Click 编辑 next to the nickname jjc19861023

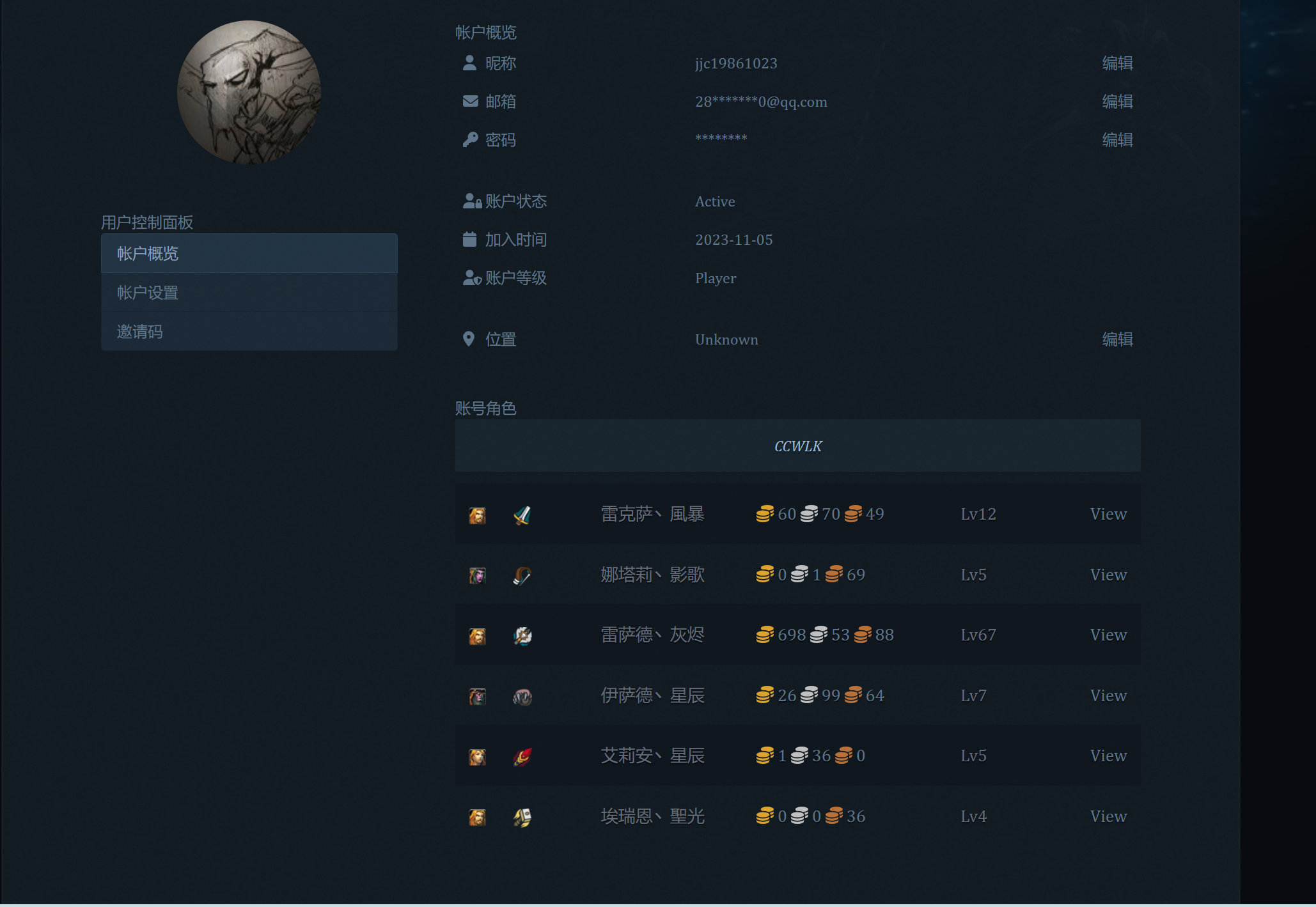click(x=1118, y=63)
